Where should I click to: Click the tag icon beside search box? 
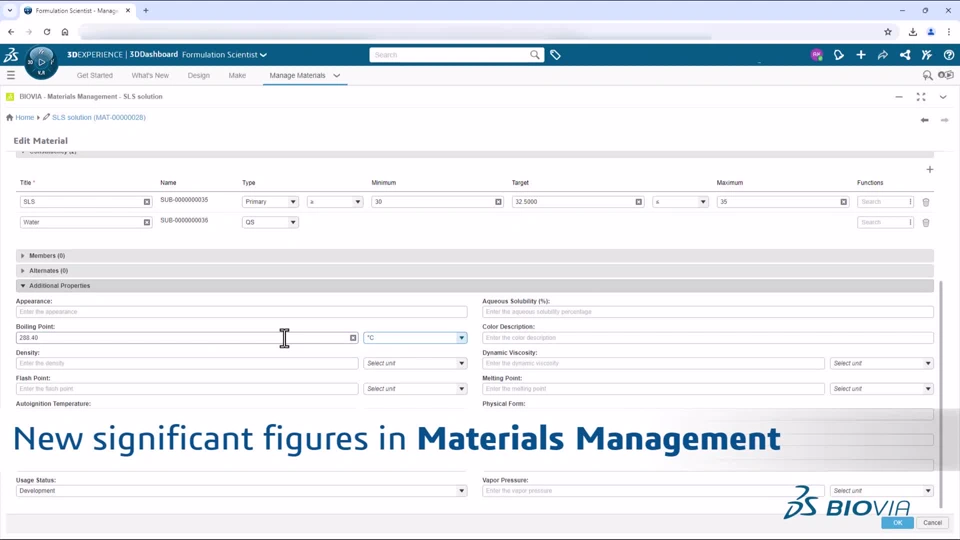click(555, 54)
